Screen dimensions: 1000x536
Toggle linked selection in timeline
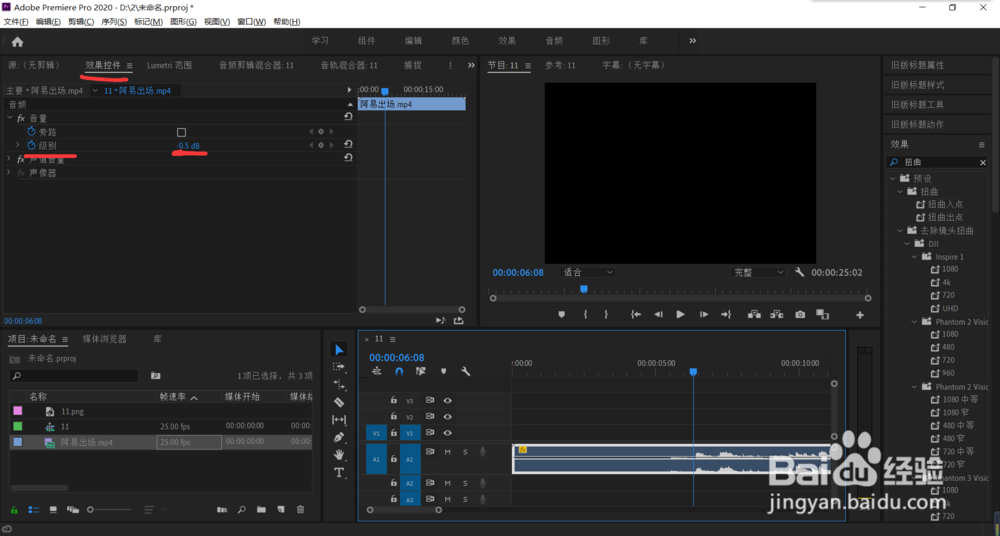[420, 371]
